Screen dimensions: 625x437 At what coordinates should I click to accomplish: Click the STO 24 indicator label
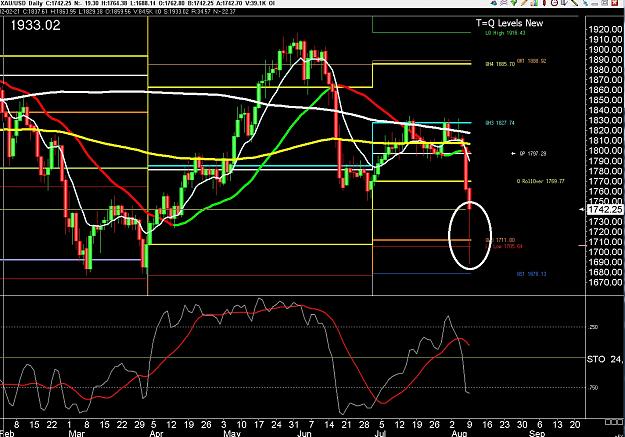click(x=605, y=359)
